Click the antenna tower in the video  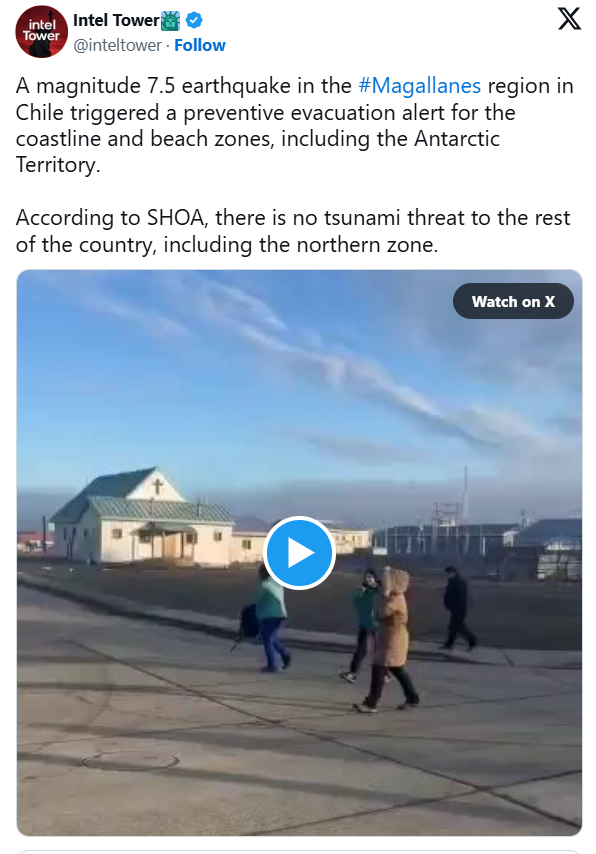(465, 494)
